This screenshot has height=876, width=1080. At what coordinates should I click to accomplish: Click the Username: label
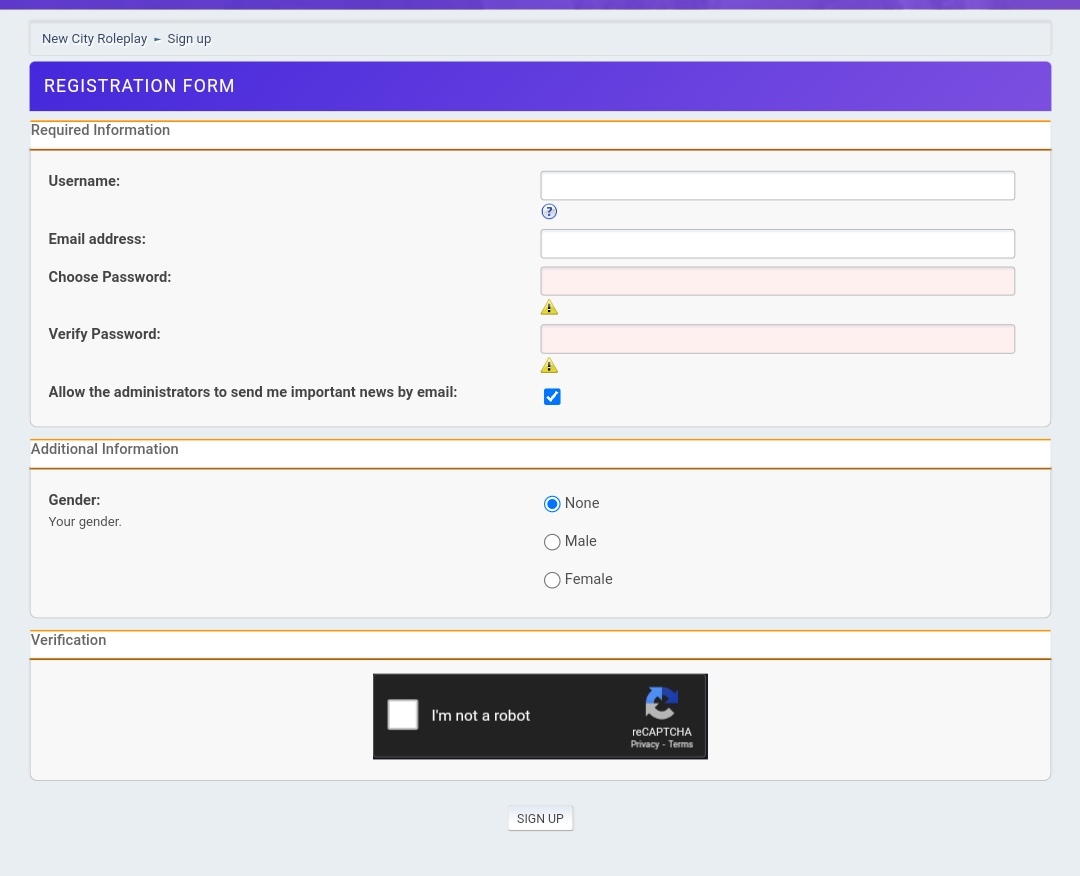pos(84,181)
